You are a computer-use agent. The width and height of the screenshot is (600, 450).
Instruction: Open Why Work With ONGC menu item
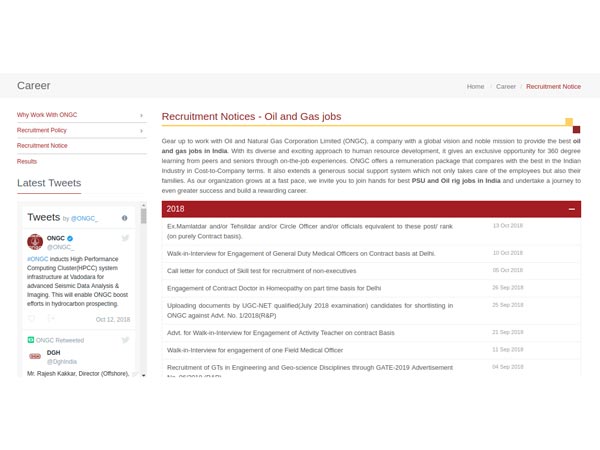pos(47,115)
